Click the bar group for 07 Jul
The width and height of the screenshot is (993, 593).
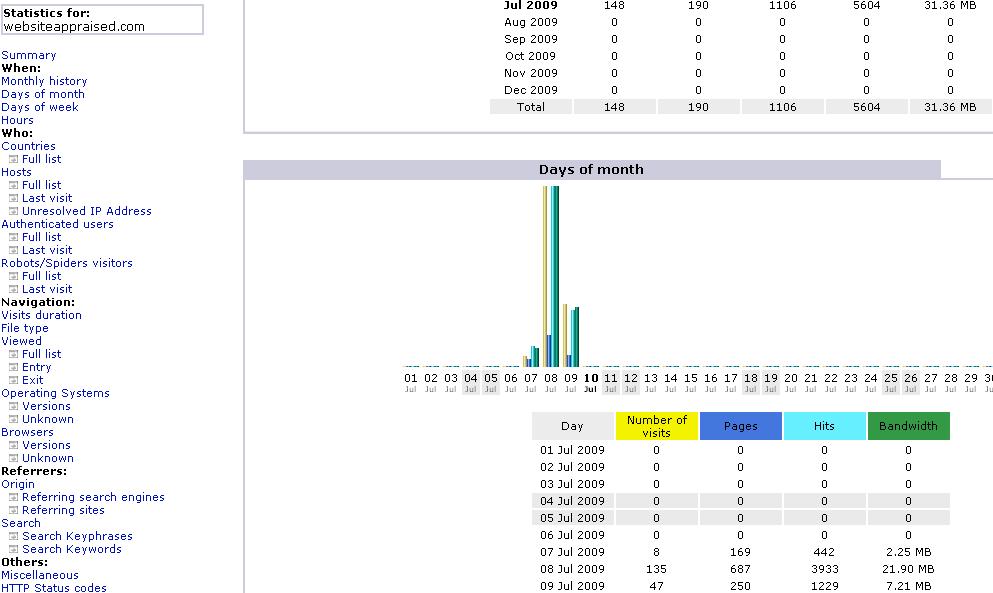point(531,357)
